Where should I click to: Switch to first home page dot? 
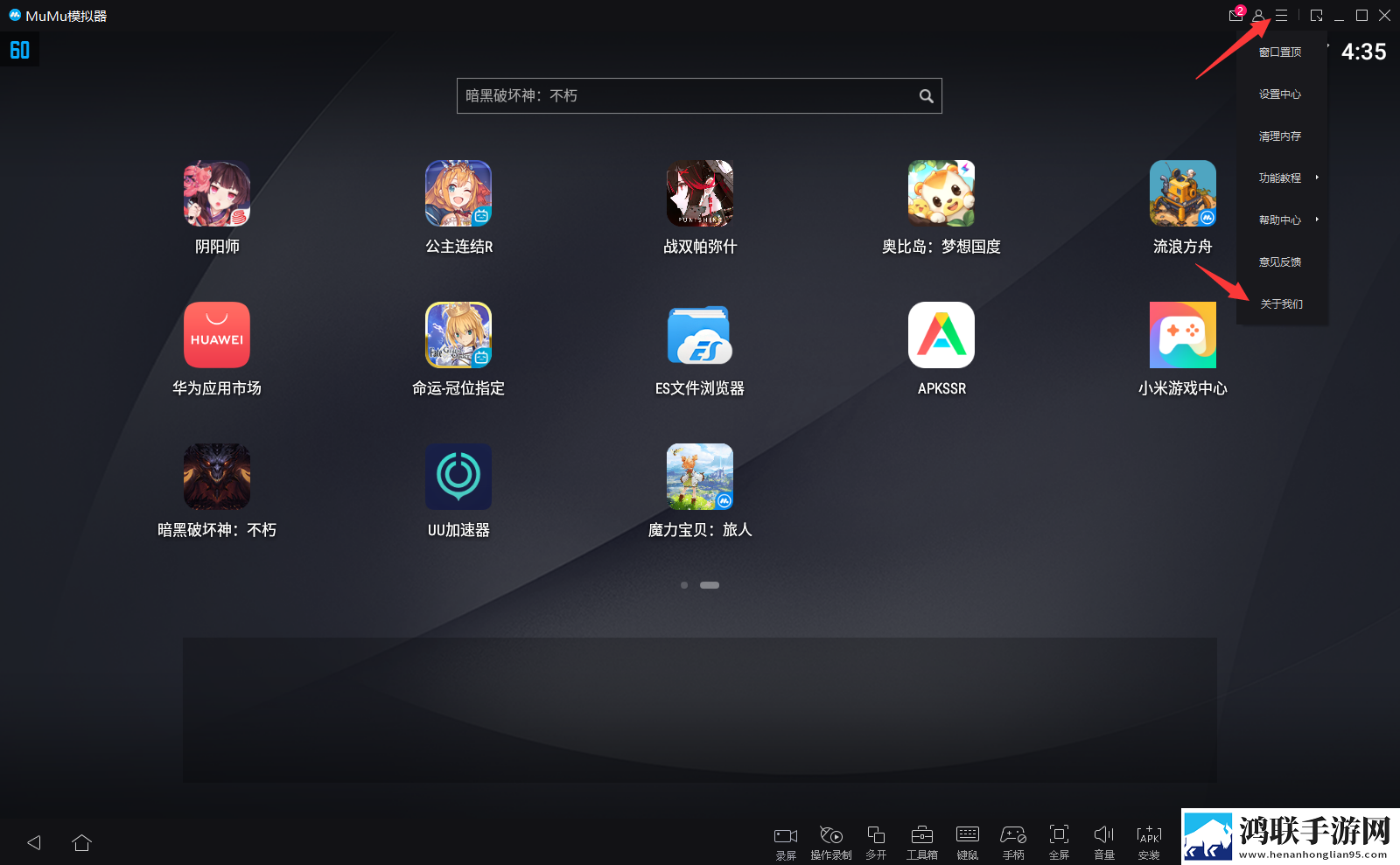point(684,585)
